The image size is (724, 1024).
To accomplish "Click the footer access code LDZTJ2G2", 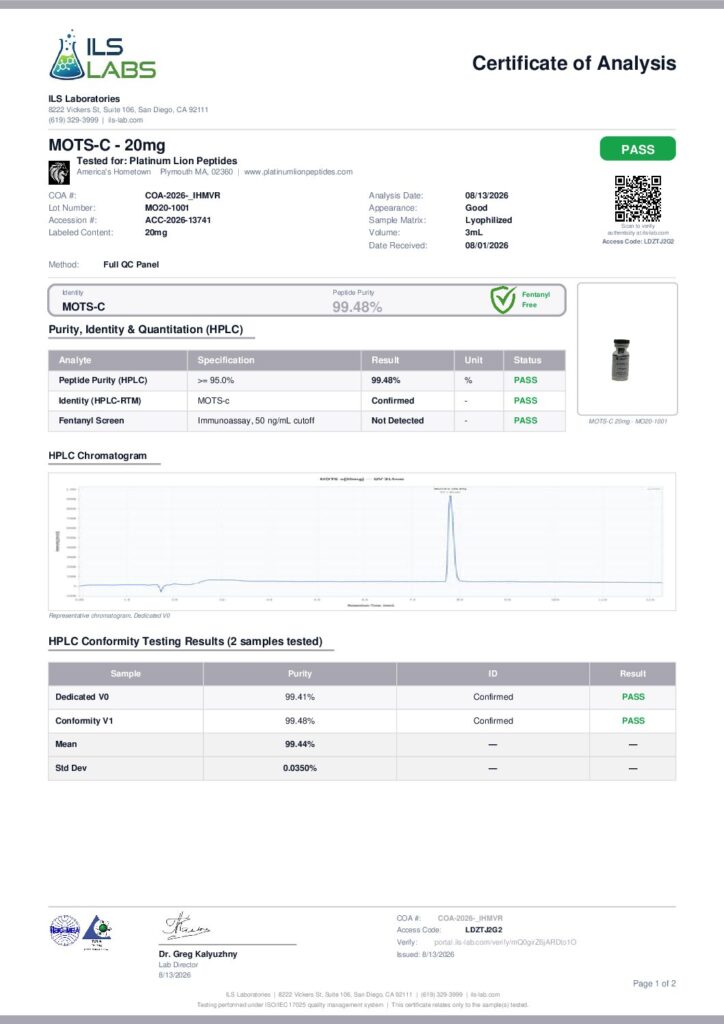I will pyautogui.click(x=484, y=930).
